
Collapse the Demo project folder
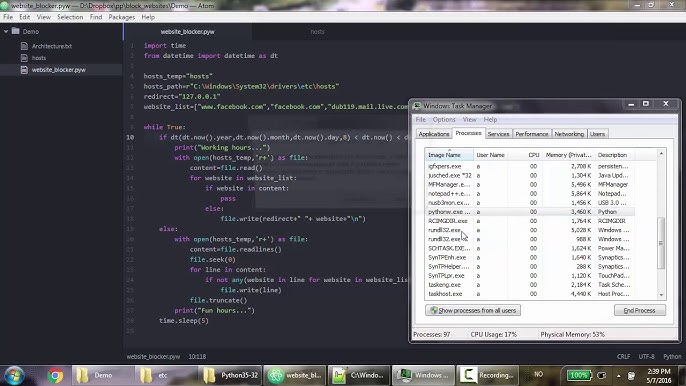tap(6, 32)
